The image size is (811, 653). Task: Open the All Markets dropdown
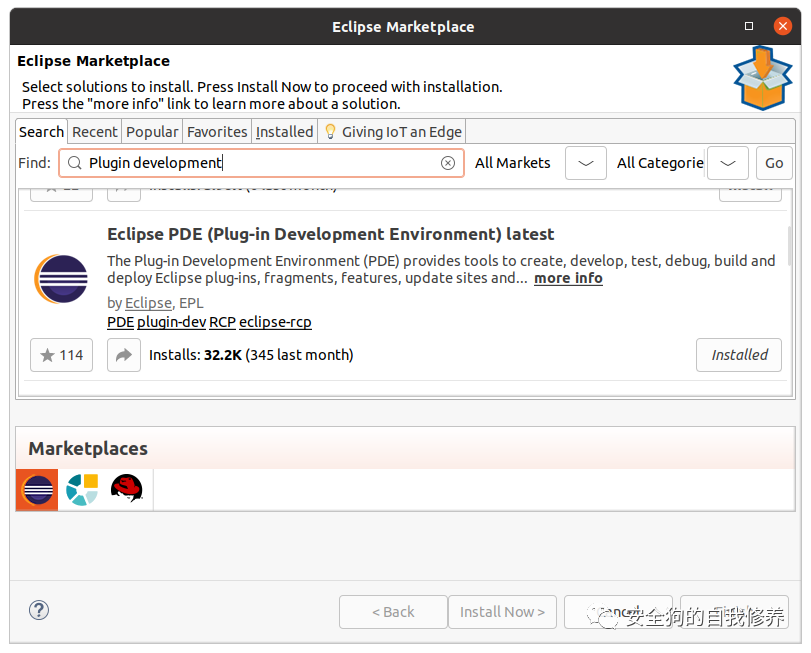coord(585,163)
